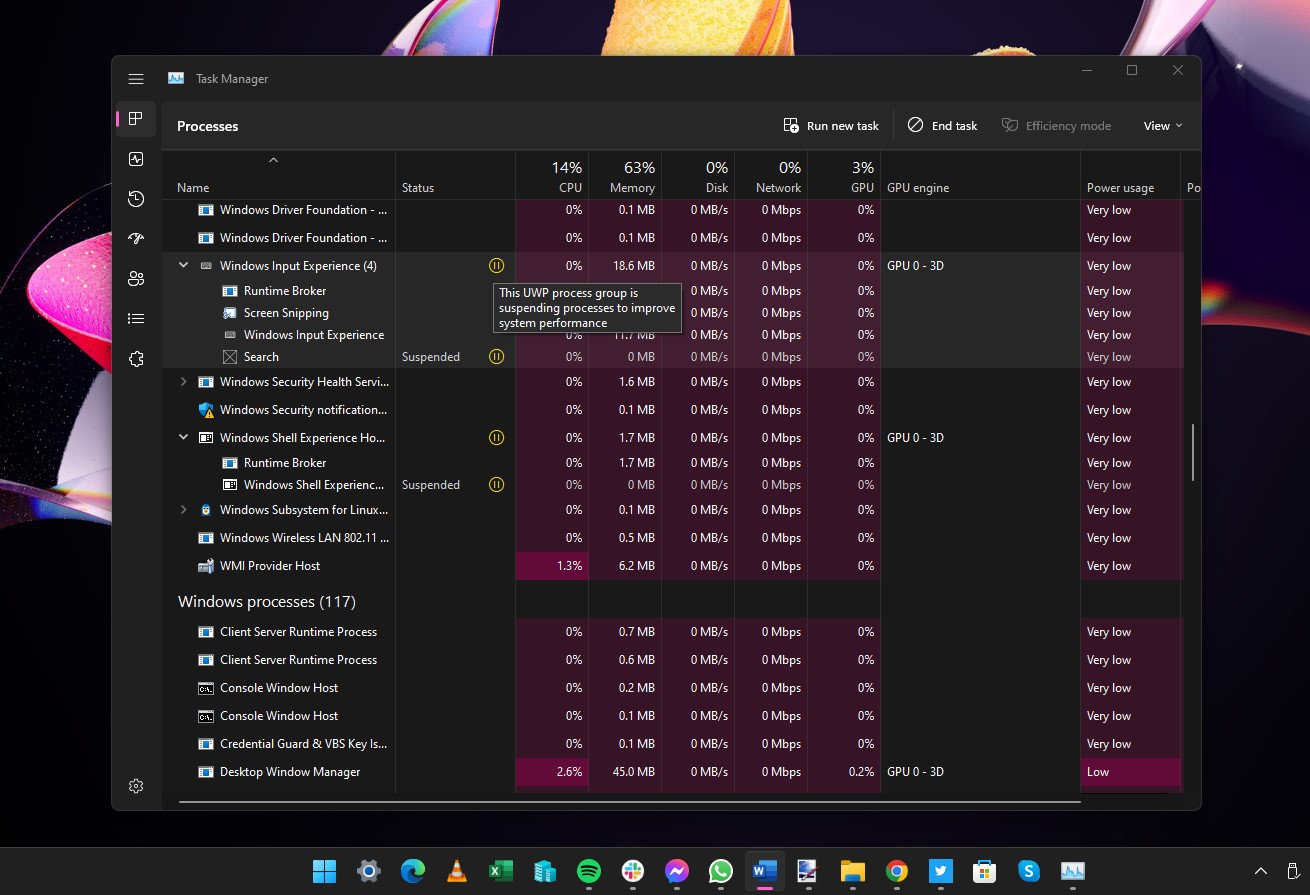Sort by the Power usage column
This screenshot has height=895, width=1310.
pyautogui.click(x=1130, y=175)
